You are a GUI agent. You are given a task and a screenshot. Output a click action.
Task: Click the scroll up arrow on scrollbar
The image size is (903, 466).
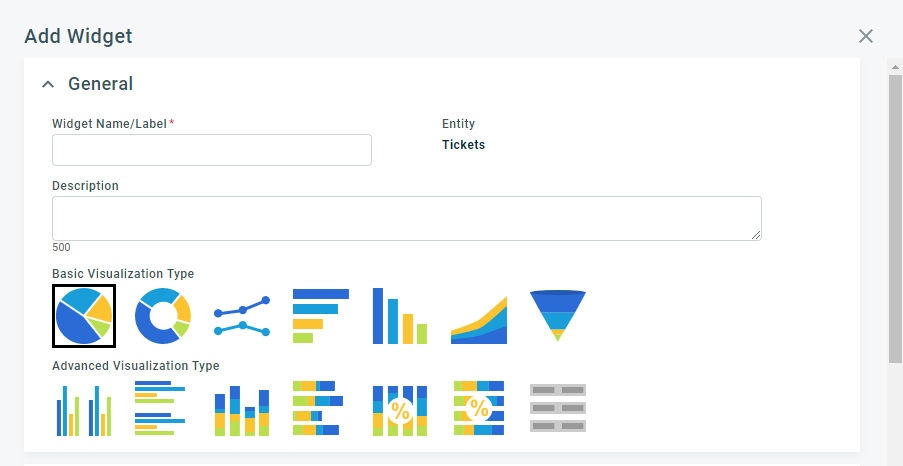pos(895,67)
